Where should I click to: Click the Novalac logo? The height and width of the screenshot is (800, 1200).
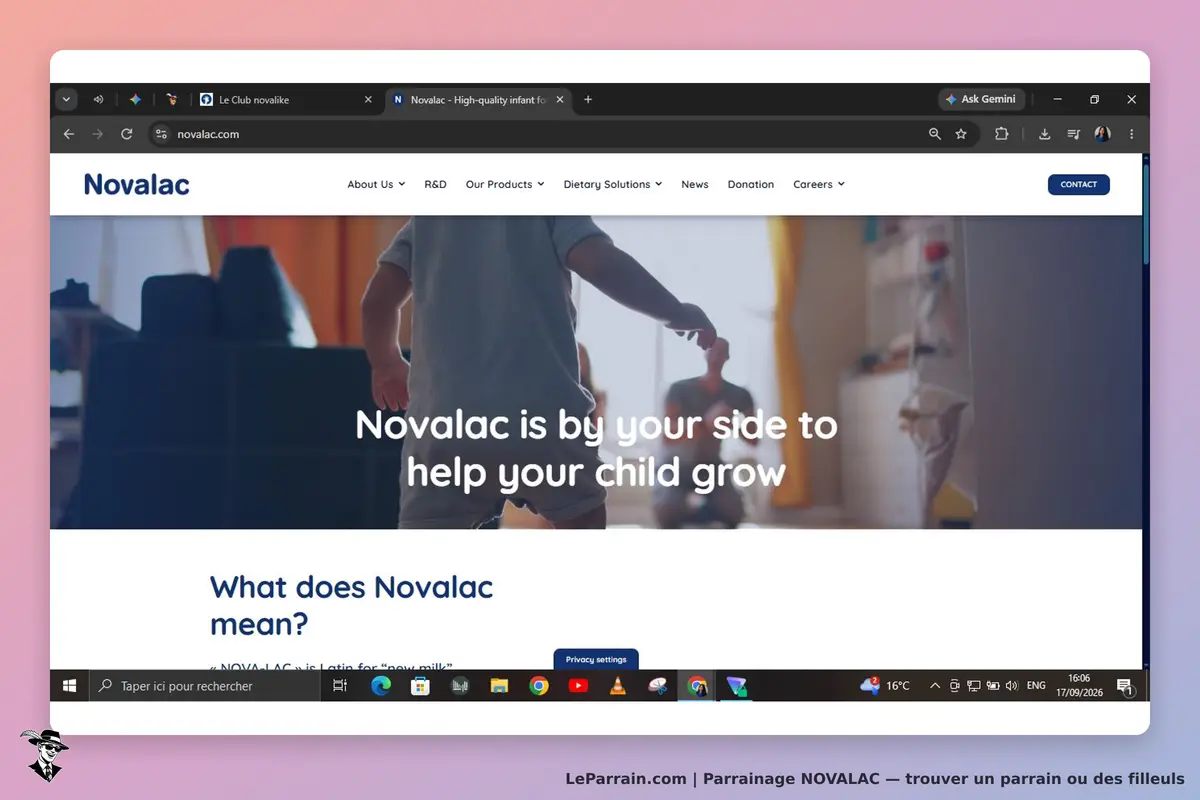coord(137,184)
